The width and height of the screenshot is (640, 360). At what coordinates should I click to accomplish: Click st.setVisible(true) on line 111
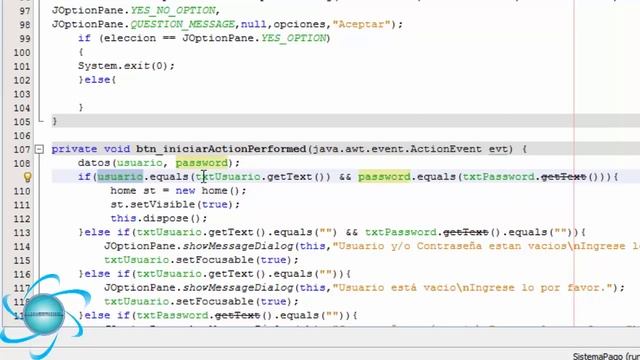pos(175,204)
